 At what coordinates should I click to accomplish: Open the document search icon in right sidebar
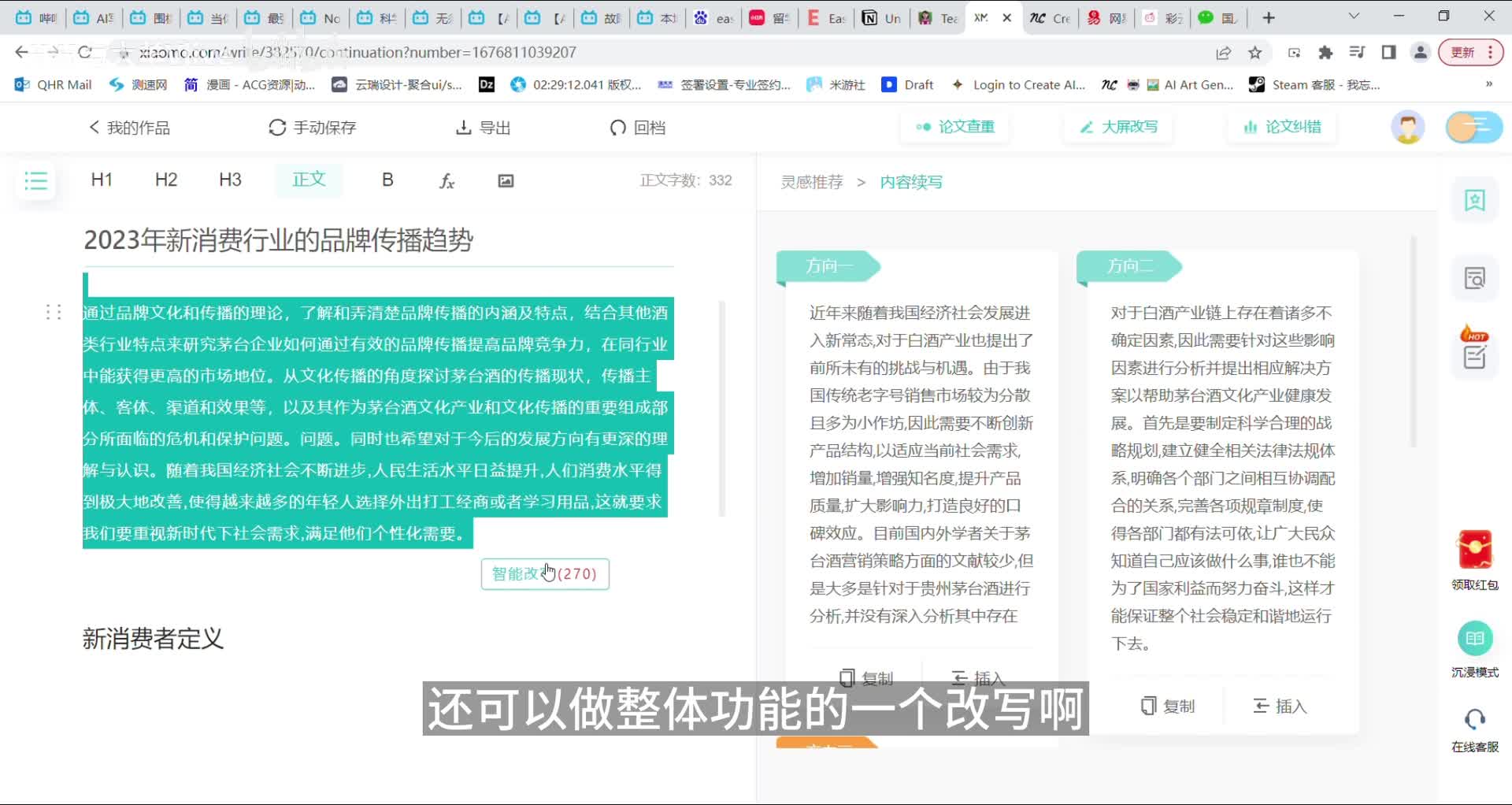(1474, 278)
